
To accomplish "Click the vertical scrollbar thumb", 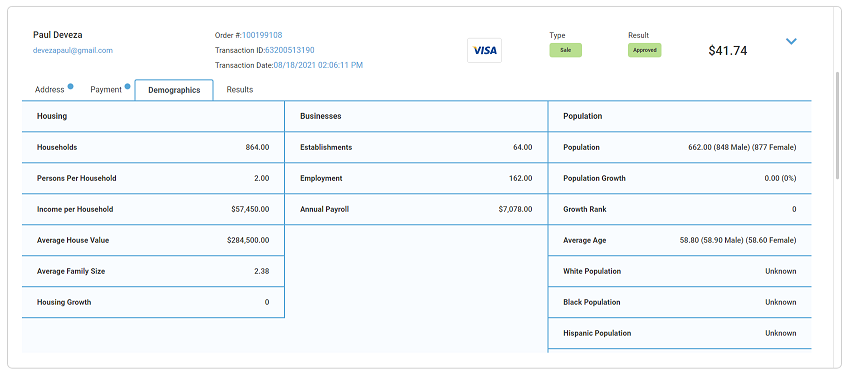I will click(838, 126).
